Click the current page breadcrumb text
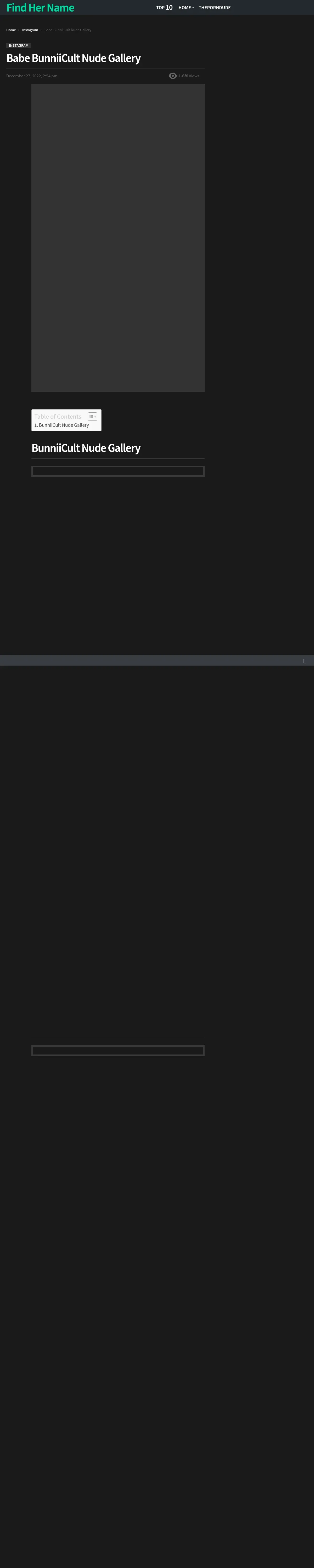The image size is (314, 1568). coord(68,30)
